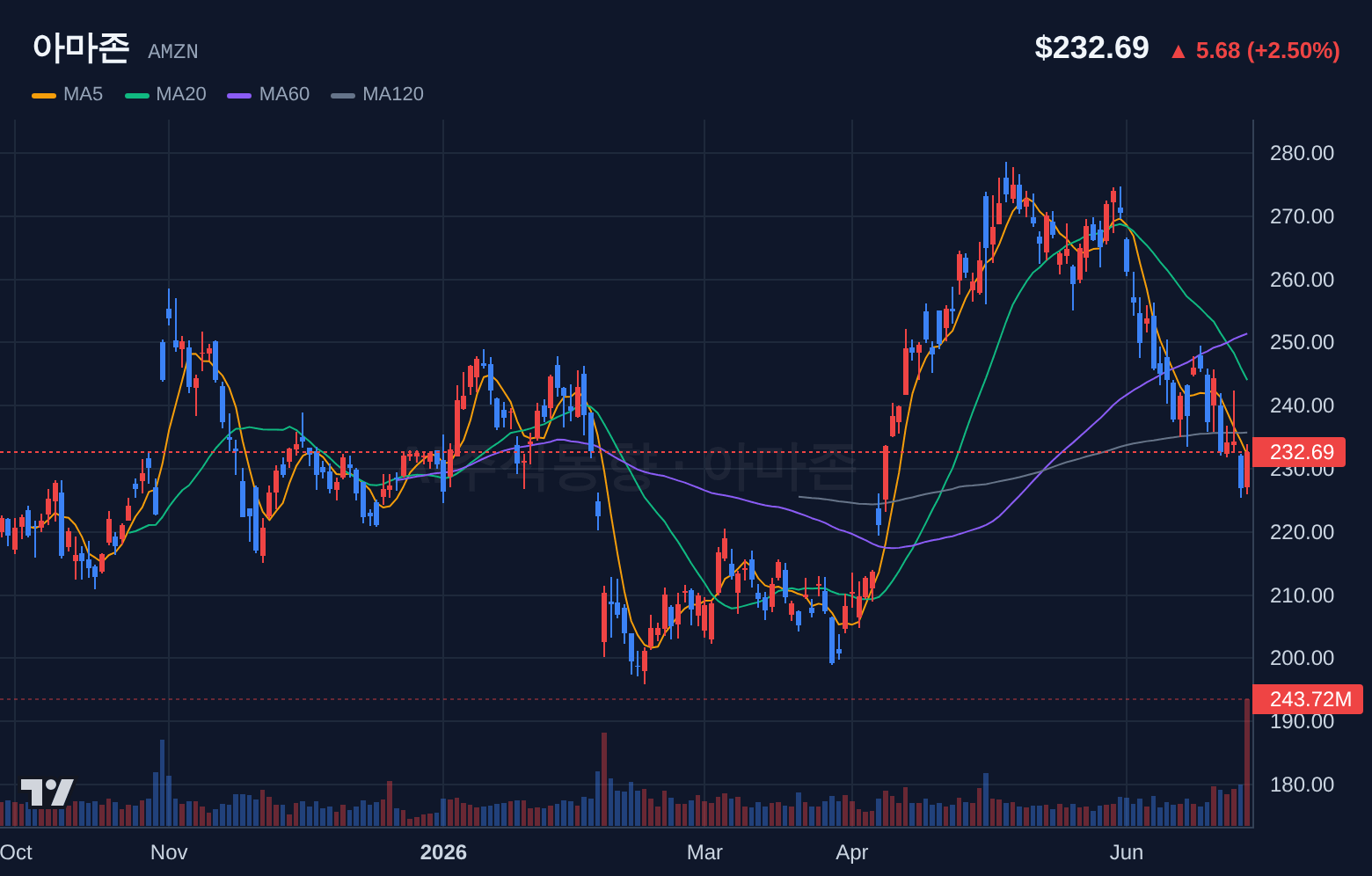This screenshot has width=1372, height=876.
Task: Click the 190.00 price axis label
Action: (1302, 721)
